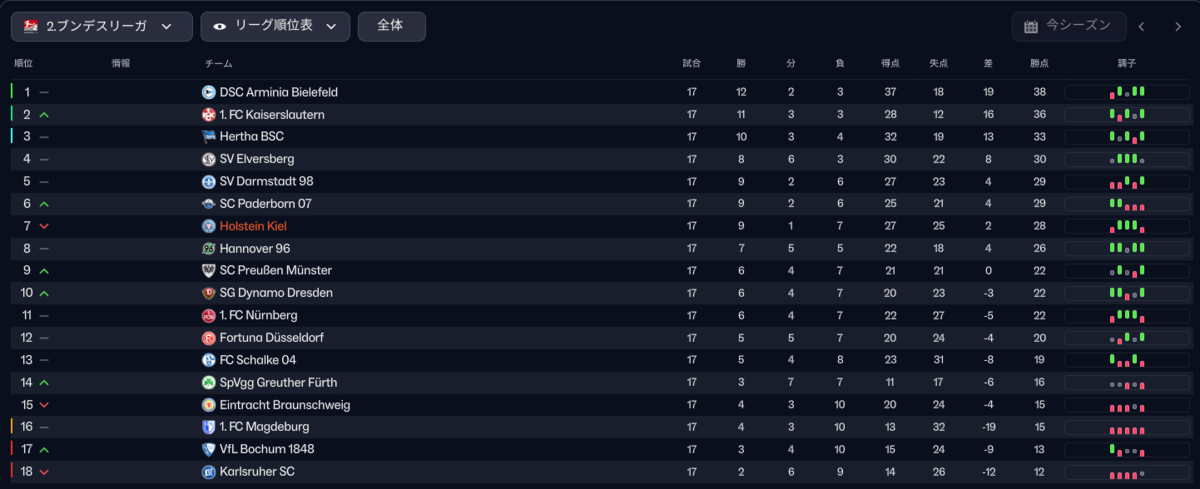
Task: Go to the previous season with left arrow
Action: tap(1142, 27)
